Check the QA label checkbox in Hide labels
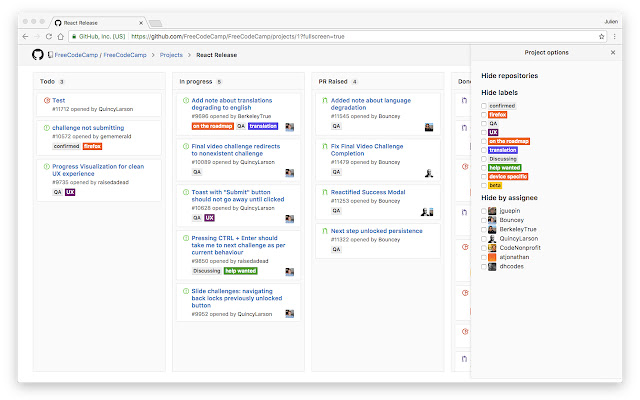 click(x=484, y=123)
